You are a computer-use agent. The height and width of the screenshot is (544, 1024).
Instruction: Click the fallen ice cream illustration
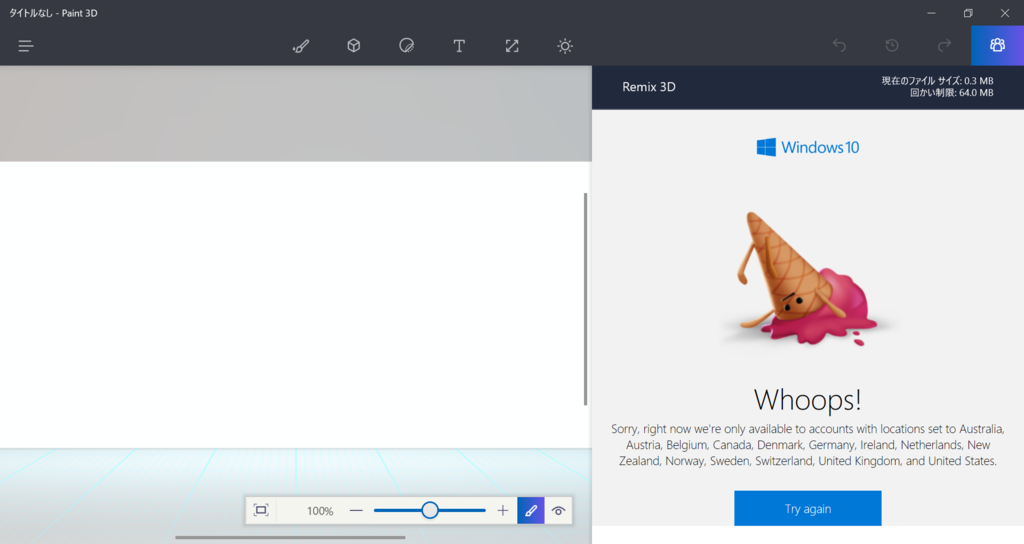tap(807, 279)
